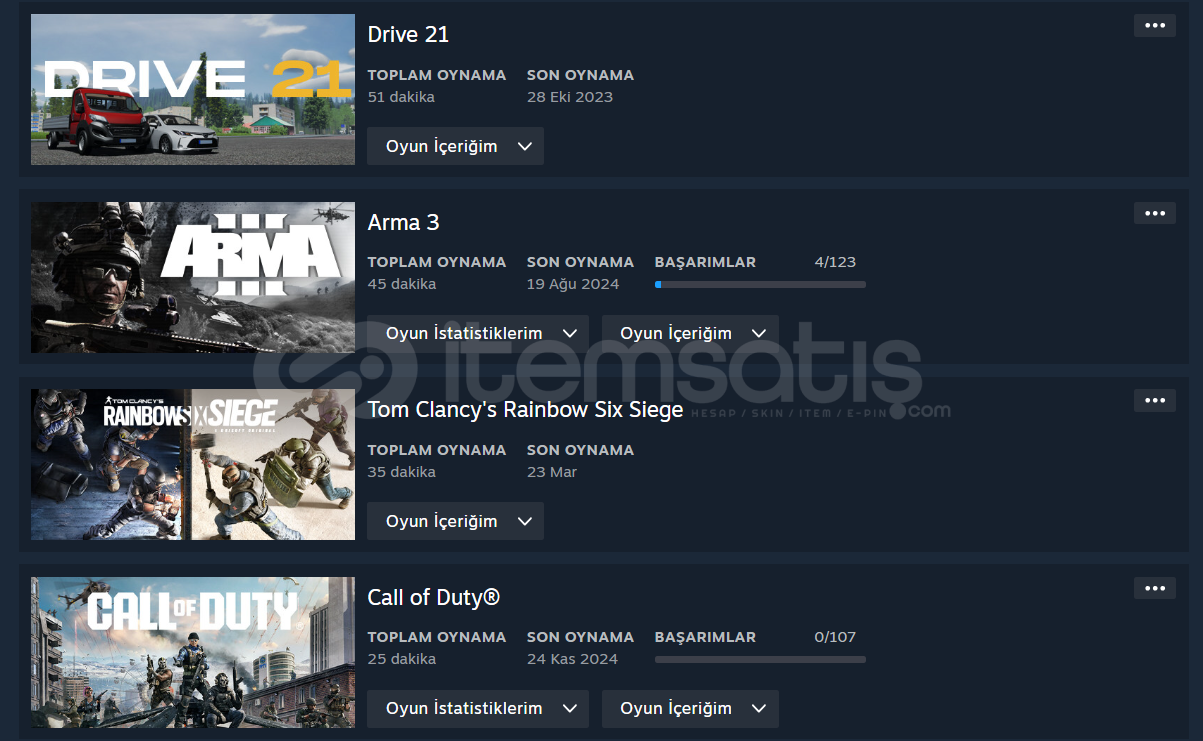Click the 23 Mar last played date
Screen dimensions: 1203x741
552,472
